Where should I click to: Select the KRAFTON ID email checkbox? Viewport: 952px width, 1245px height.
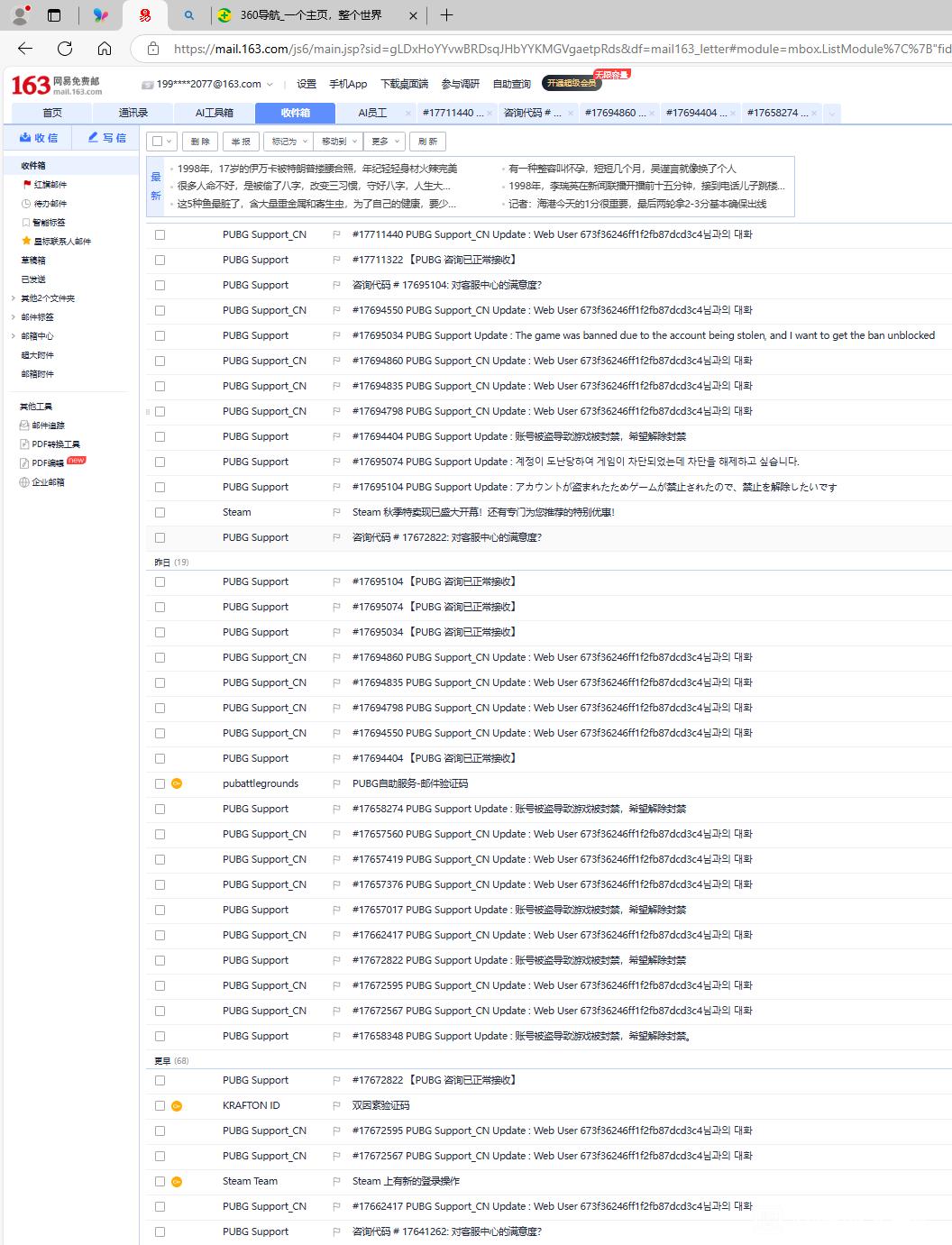(x=160, y=1105)
